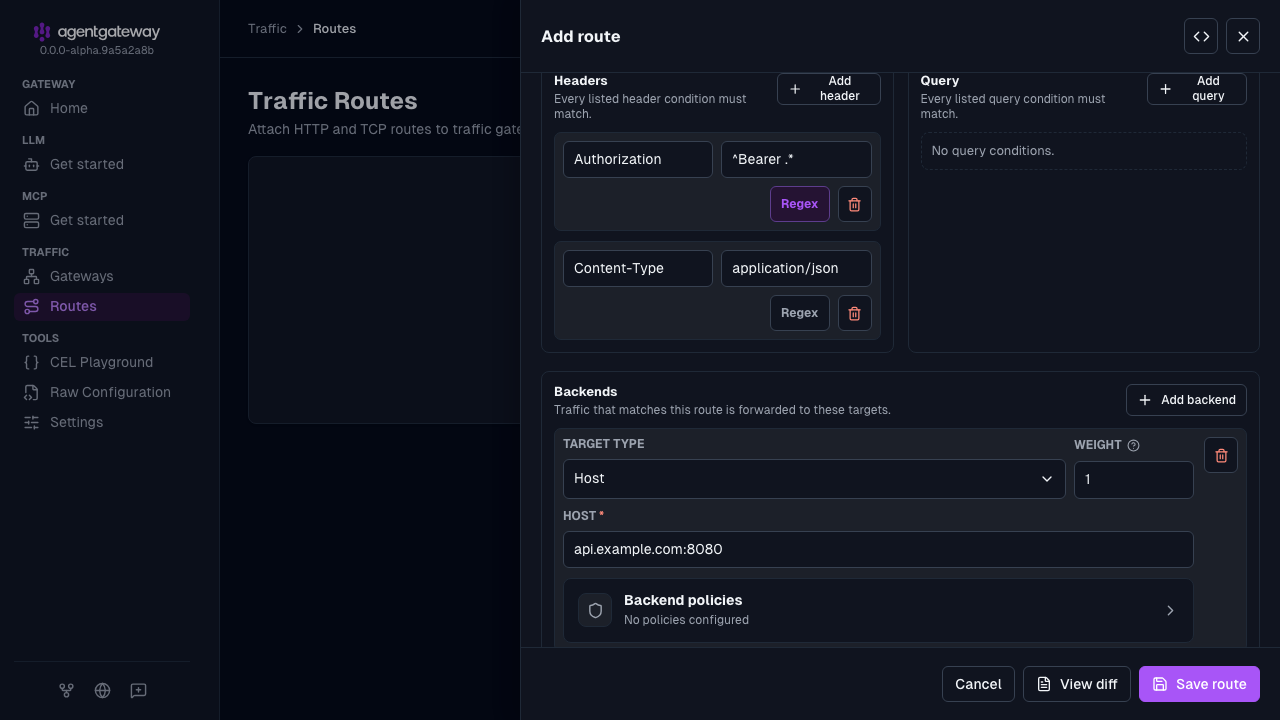Open MCP Get started page

point(102,220)
